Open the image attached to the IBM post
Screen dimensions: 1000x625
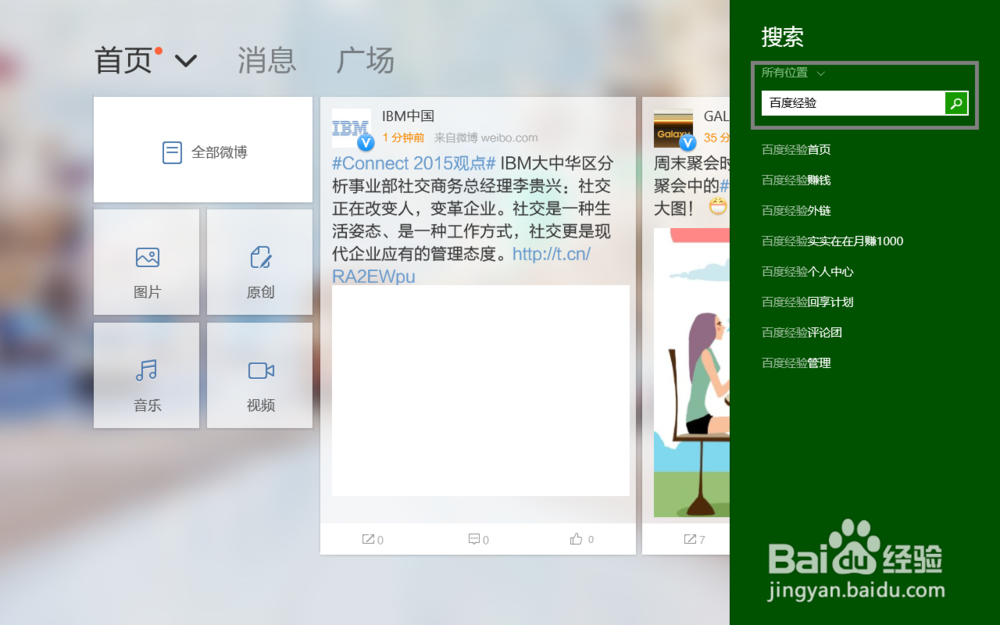[x=480, y=390]
